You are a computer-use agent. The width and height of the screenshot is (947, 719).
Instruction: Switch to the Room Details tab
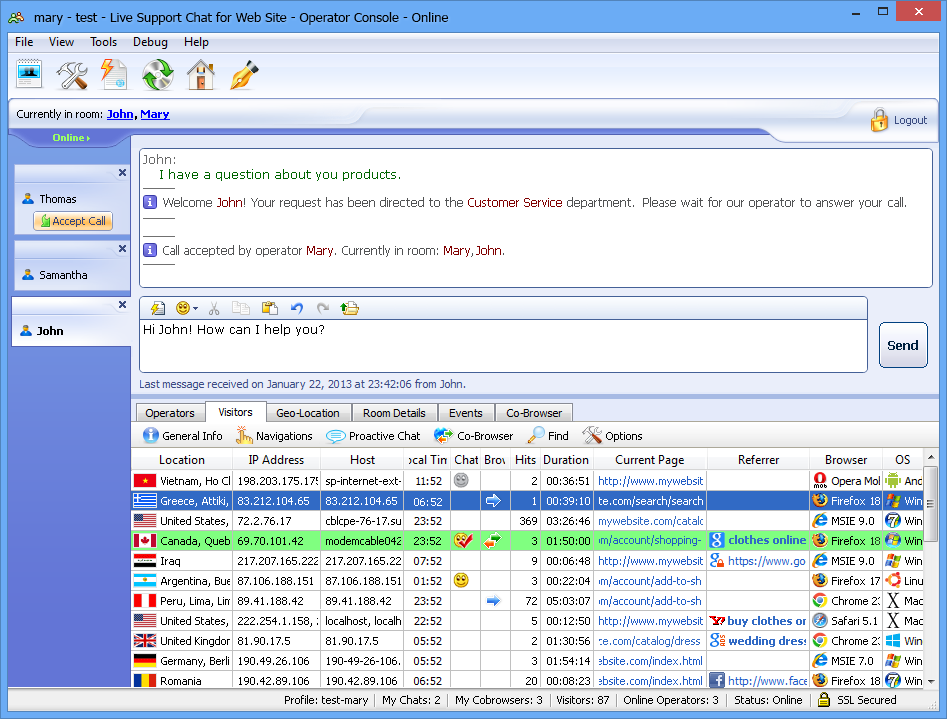click(x=394, y=413)
